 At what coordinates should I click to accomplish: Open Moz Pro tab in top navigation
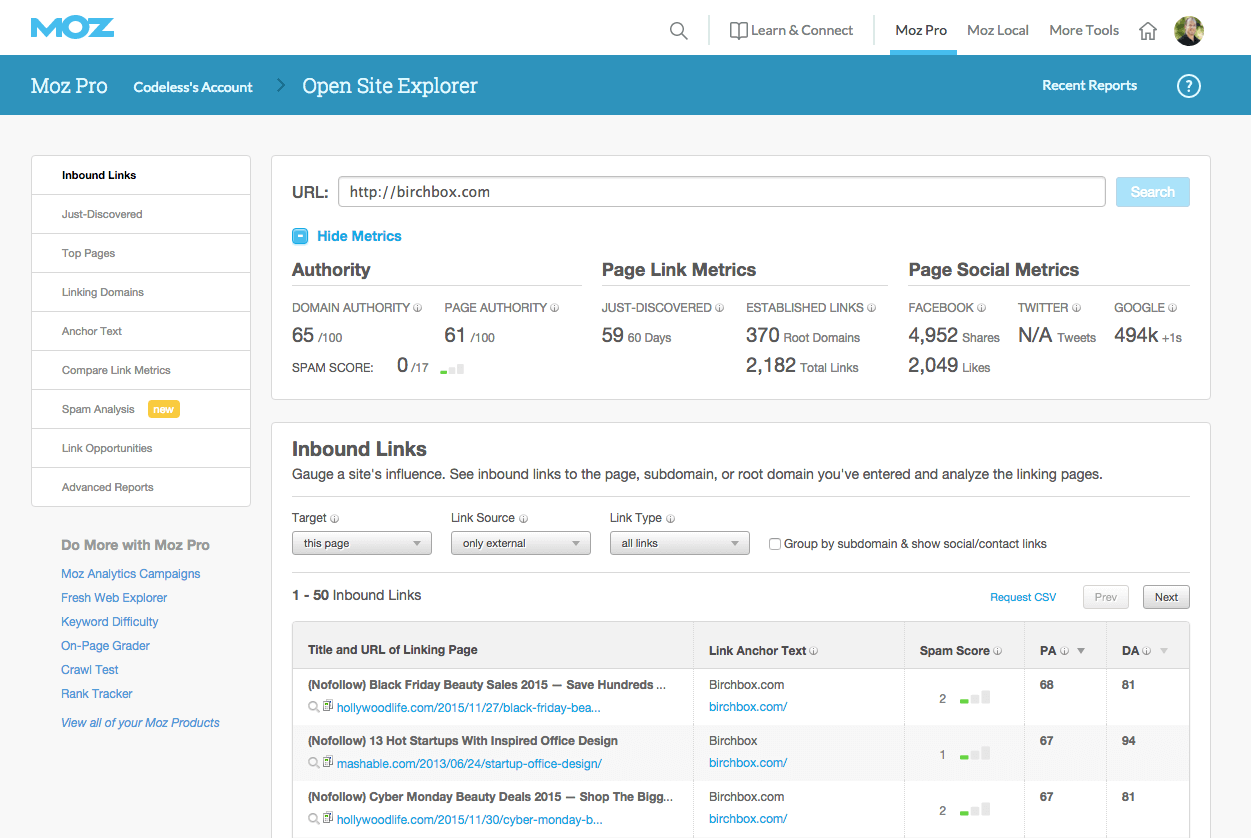[921, 30]
